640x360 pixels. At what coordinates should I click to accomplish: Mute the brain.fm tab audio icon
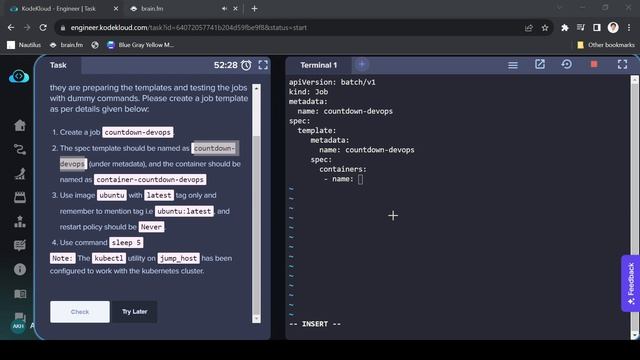224,8
